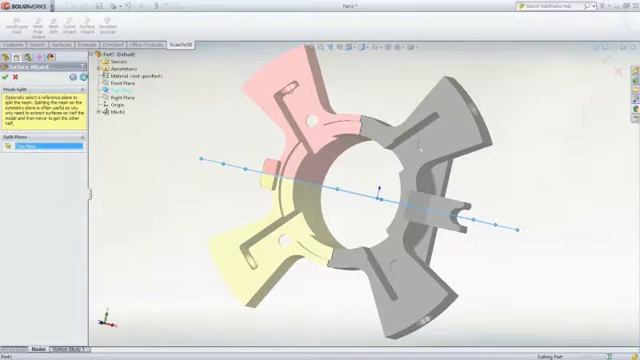The width and height of the screenshot is (640, 360).
Task: Collapse the Split Plane section
Action: click(x=82, y=137)
